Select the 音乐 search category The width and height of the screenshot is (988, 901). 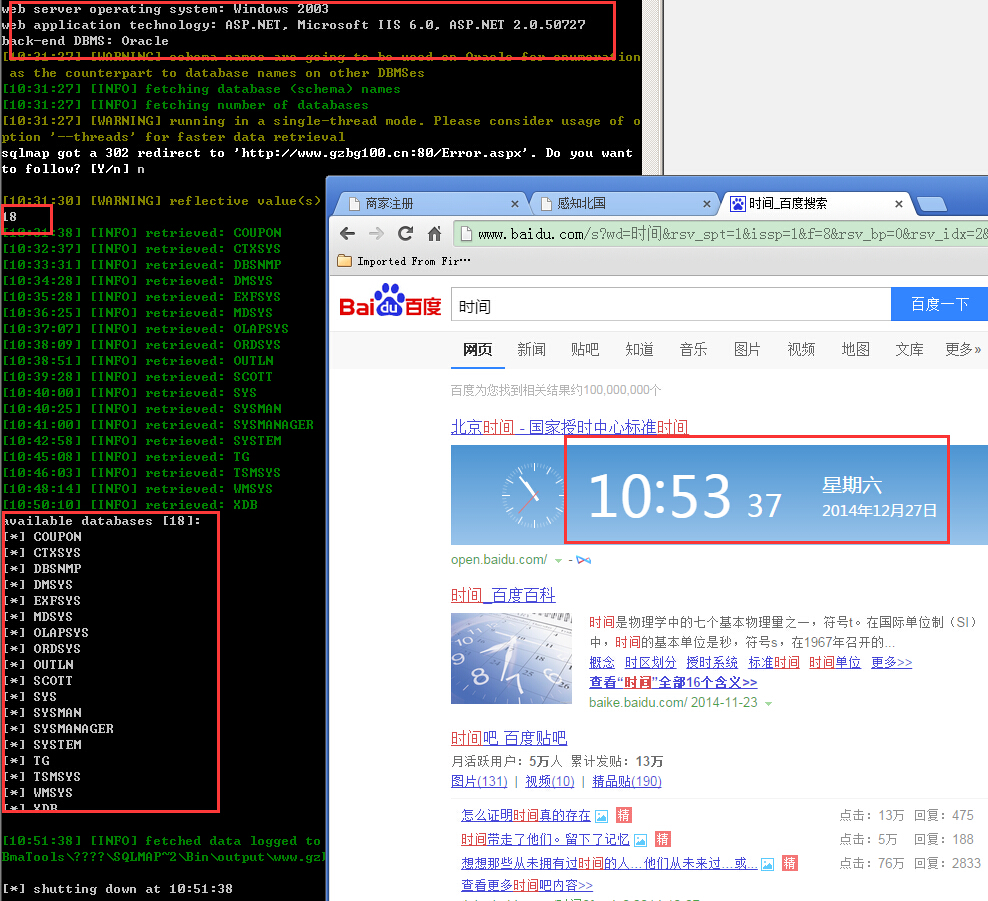693,350
